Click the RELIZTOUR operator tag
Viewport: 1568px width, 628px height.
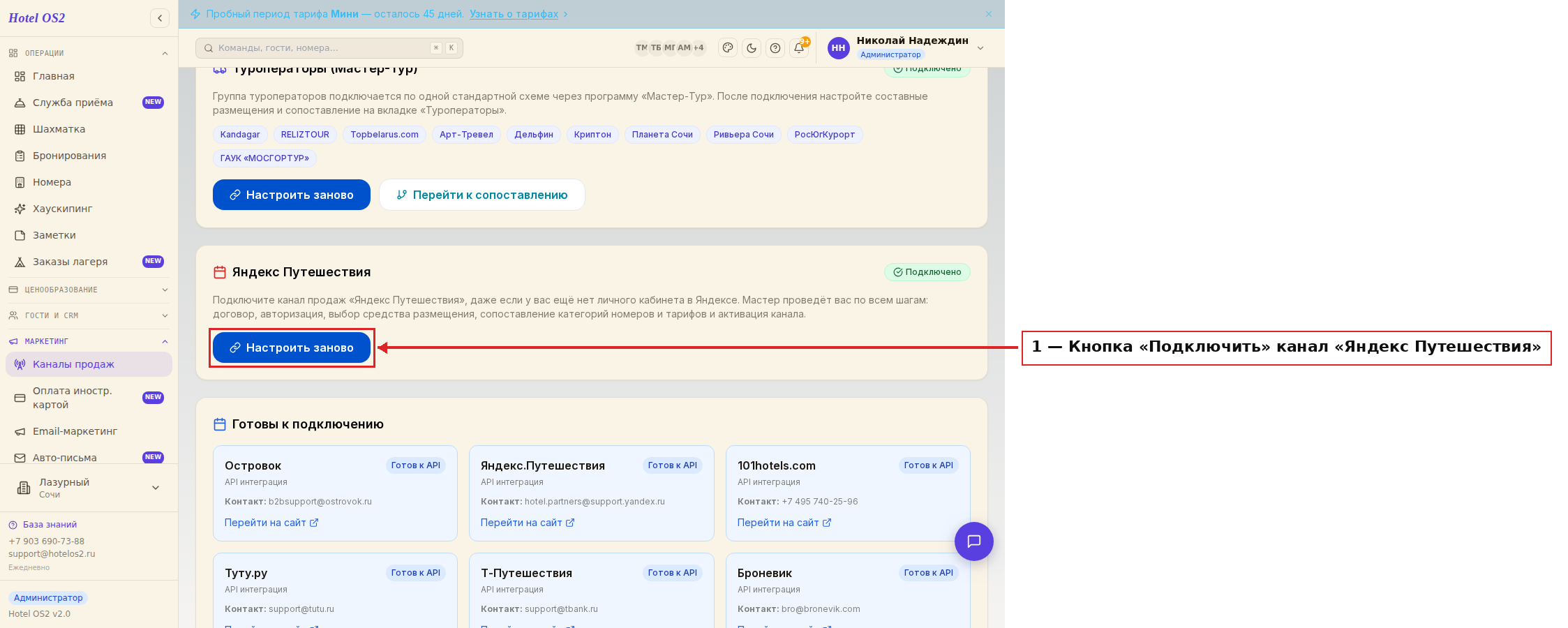tap(305, 135)
